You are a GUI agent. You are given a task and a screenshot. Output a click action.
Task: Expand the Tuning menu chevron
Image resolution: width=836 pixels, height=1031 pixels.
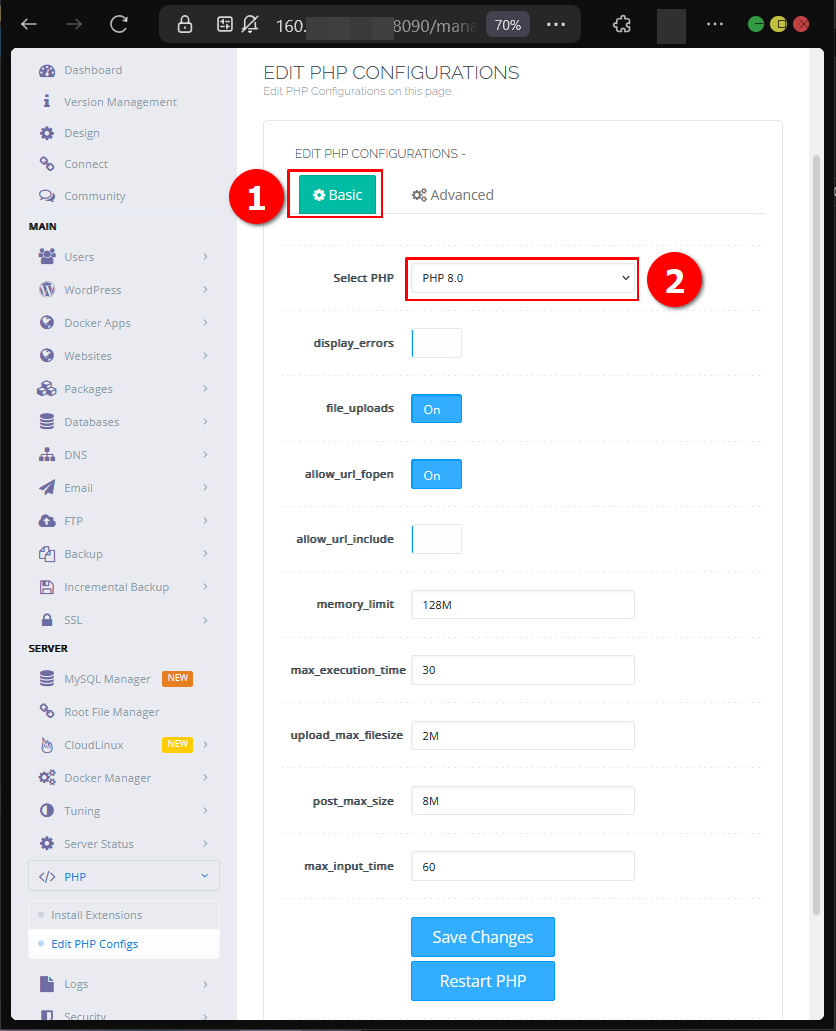click(205, 810)
